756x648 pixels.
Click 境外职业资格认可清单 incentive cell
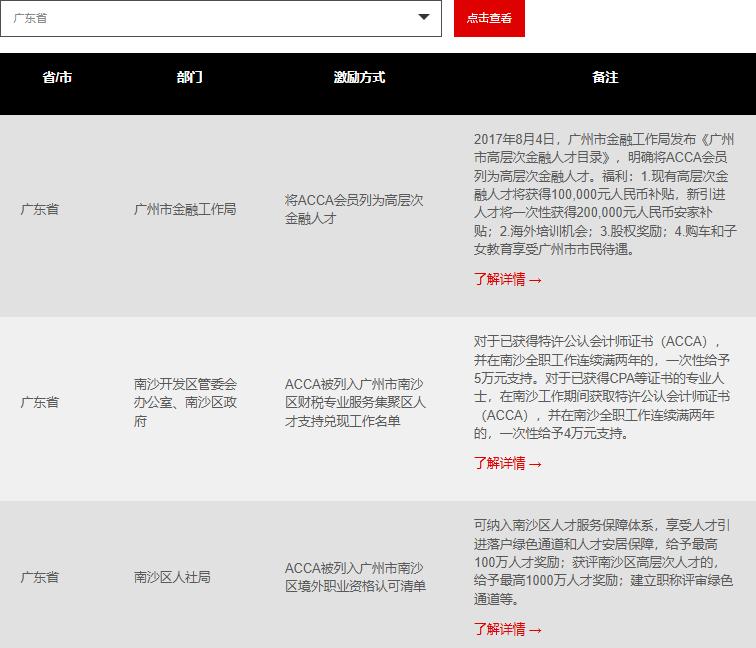[x=355, y=577]
